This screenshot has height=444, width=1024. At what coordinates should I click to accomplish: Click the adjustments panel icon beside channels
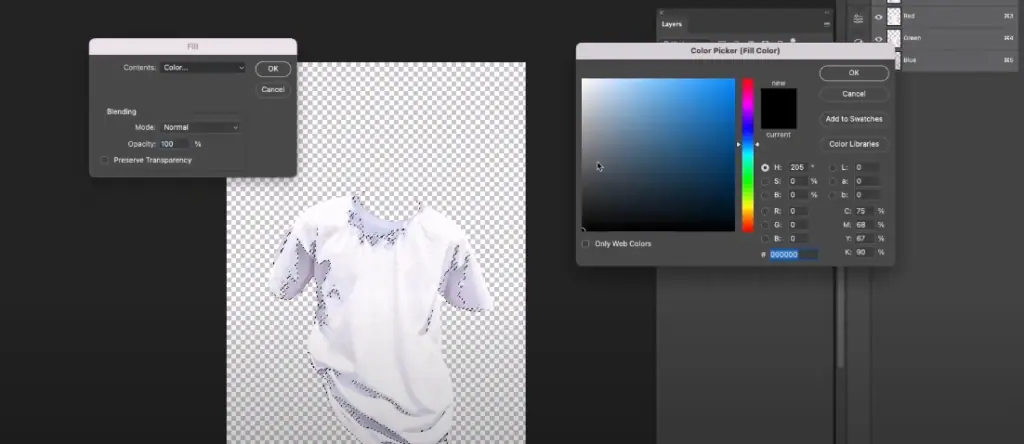[858, 19]
